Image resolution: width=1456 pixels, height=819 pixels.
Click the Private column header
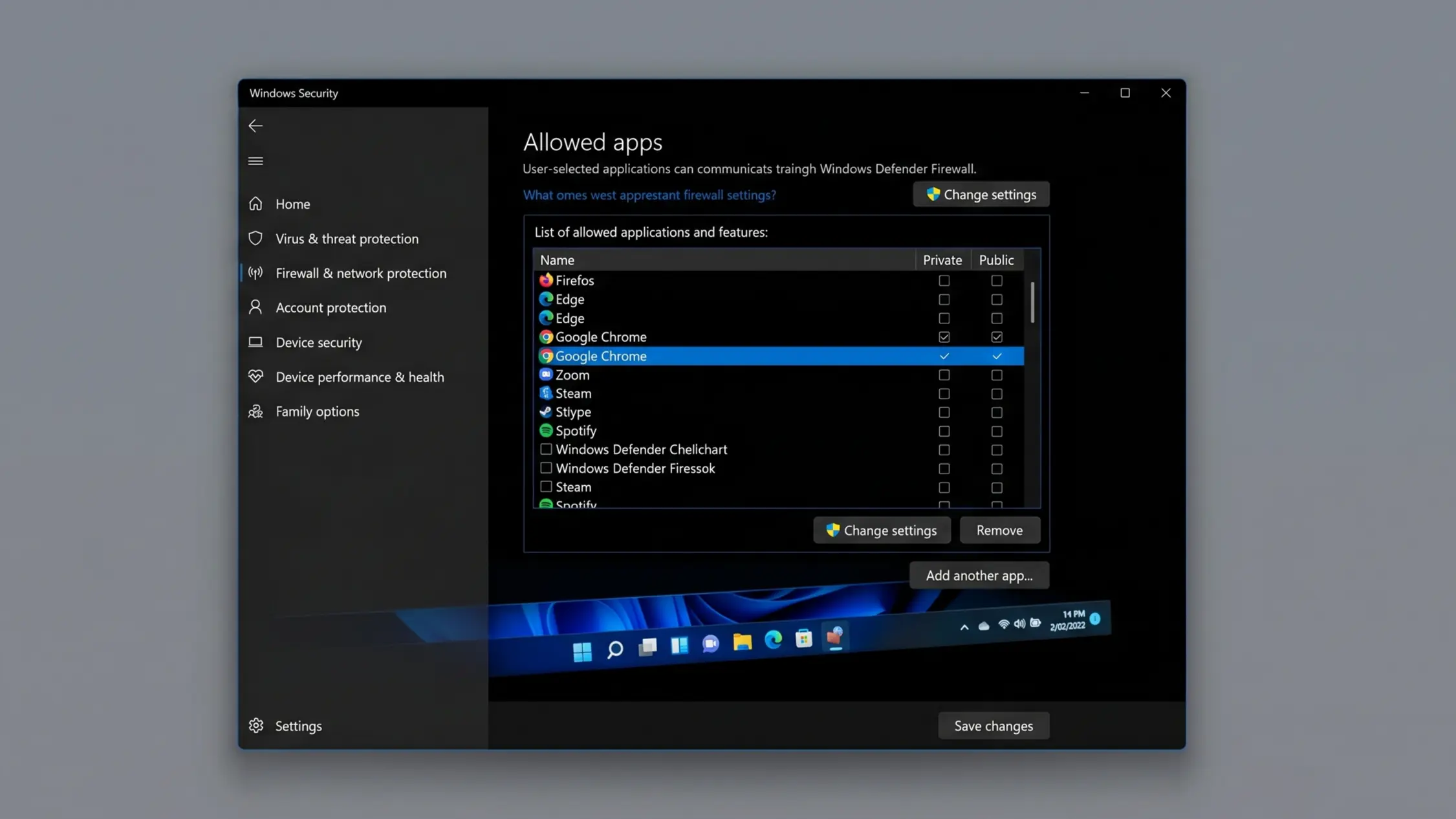coord(942,259)
